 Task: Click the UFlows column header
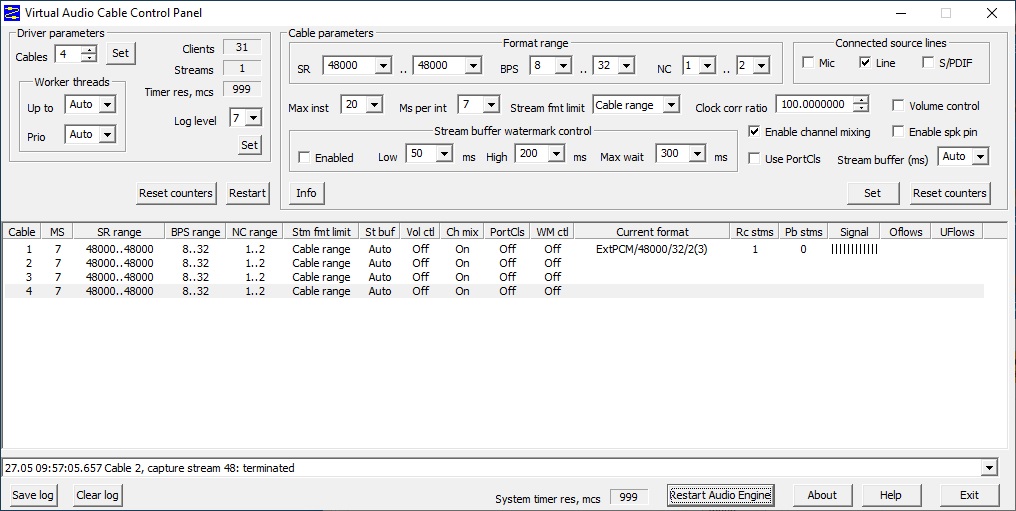[957, 232]
